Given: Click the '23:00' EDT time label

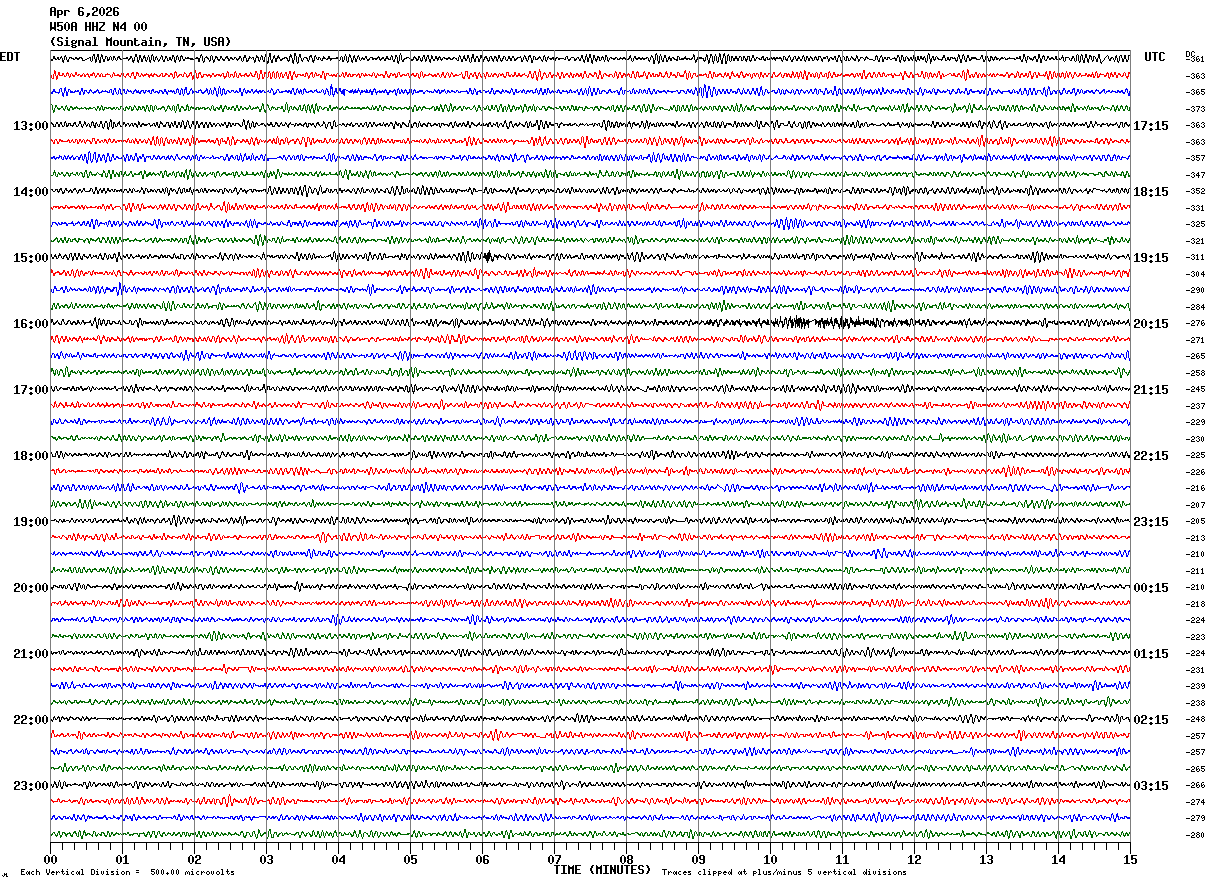Looking at the screenshot, I should pos(30,786).
